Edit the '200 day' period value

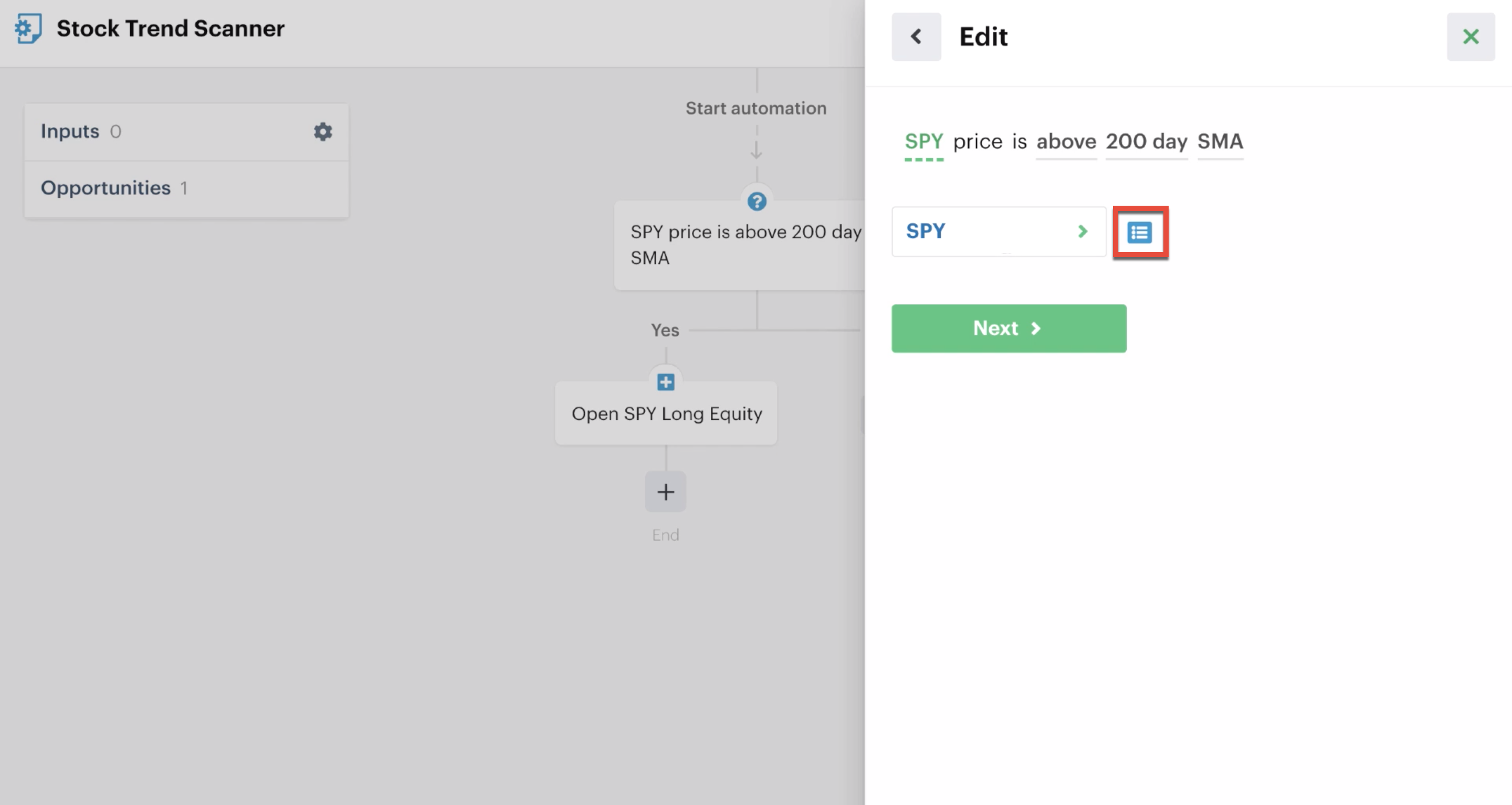click(x=1146, y=142)
